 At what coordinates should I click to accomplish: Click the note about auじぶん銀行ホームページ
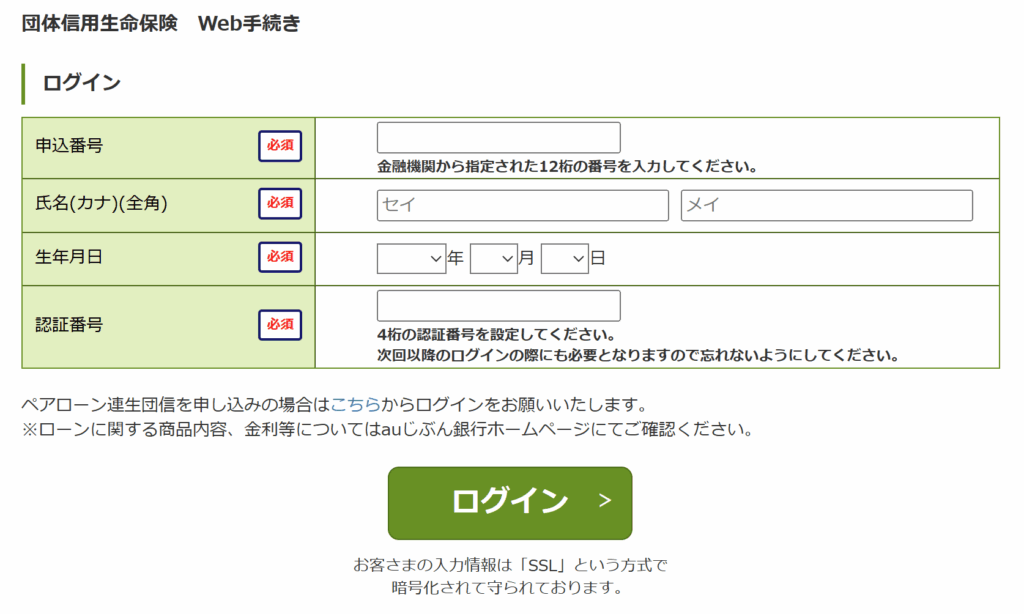(387, 430)
